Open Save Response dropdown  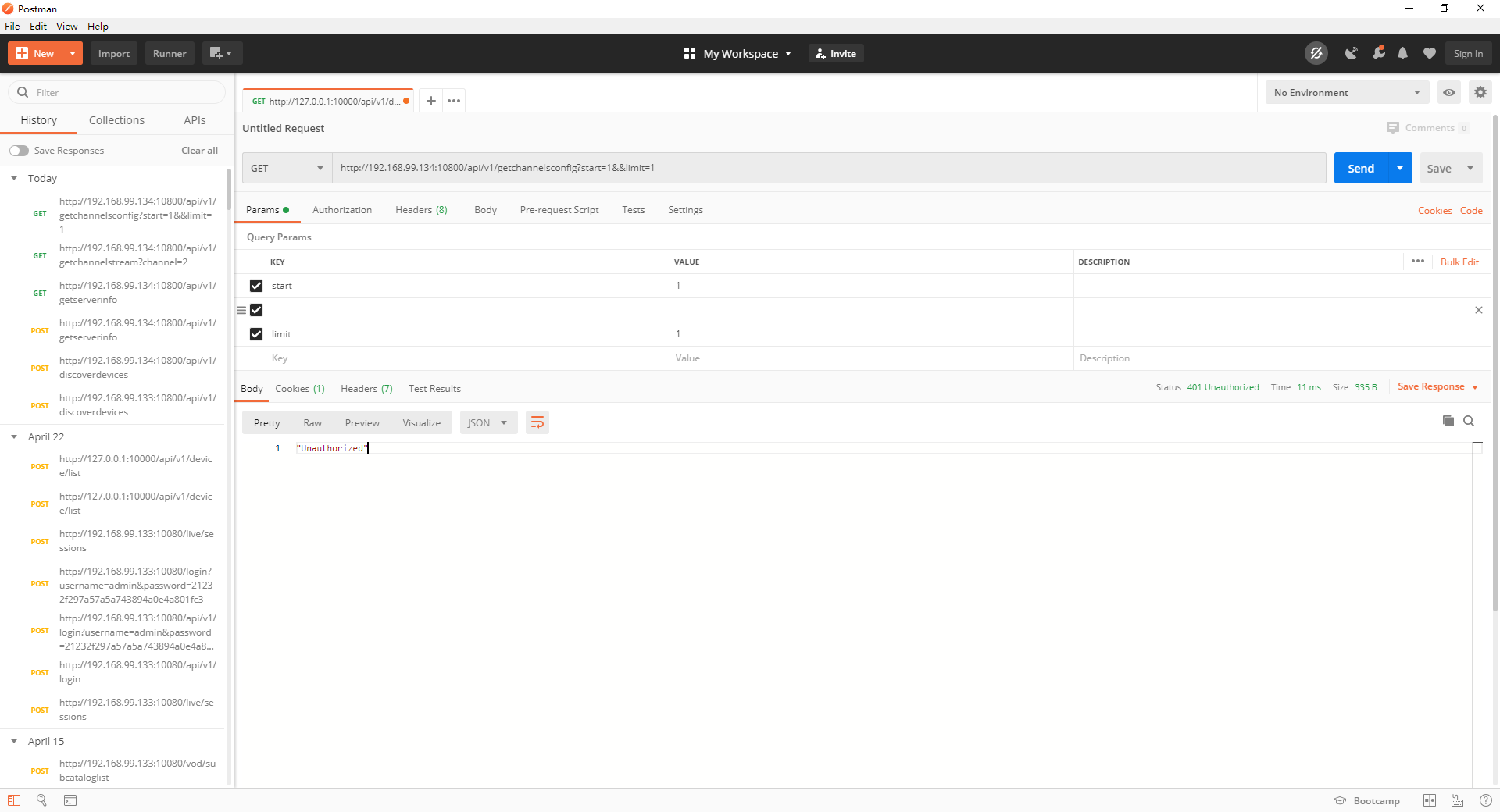tap(1437, 386)
